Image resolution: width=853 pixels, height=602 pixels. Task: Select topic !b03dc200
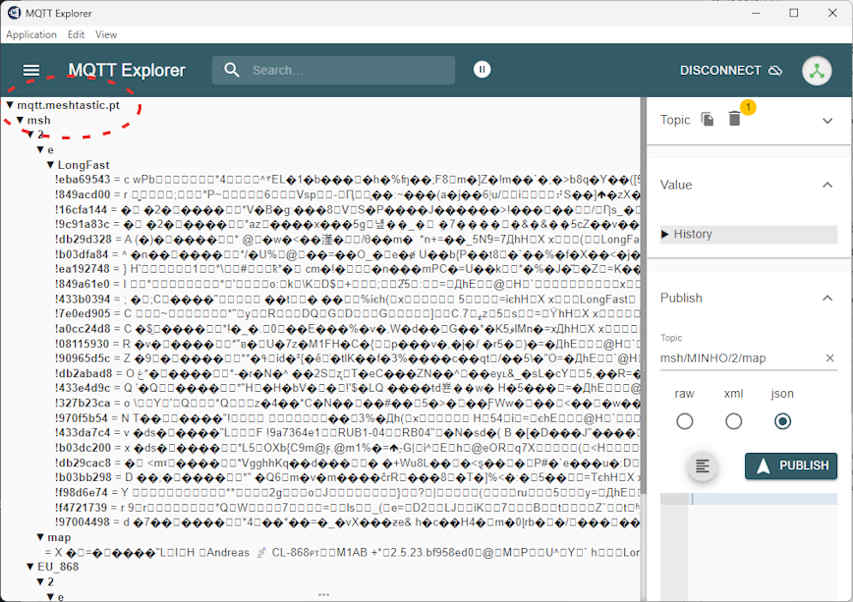[348, 448]
